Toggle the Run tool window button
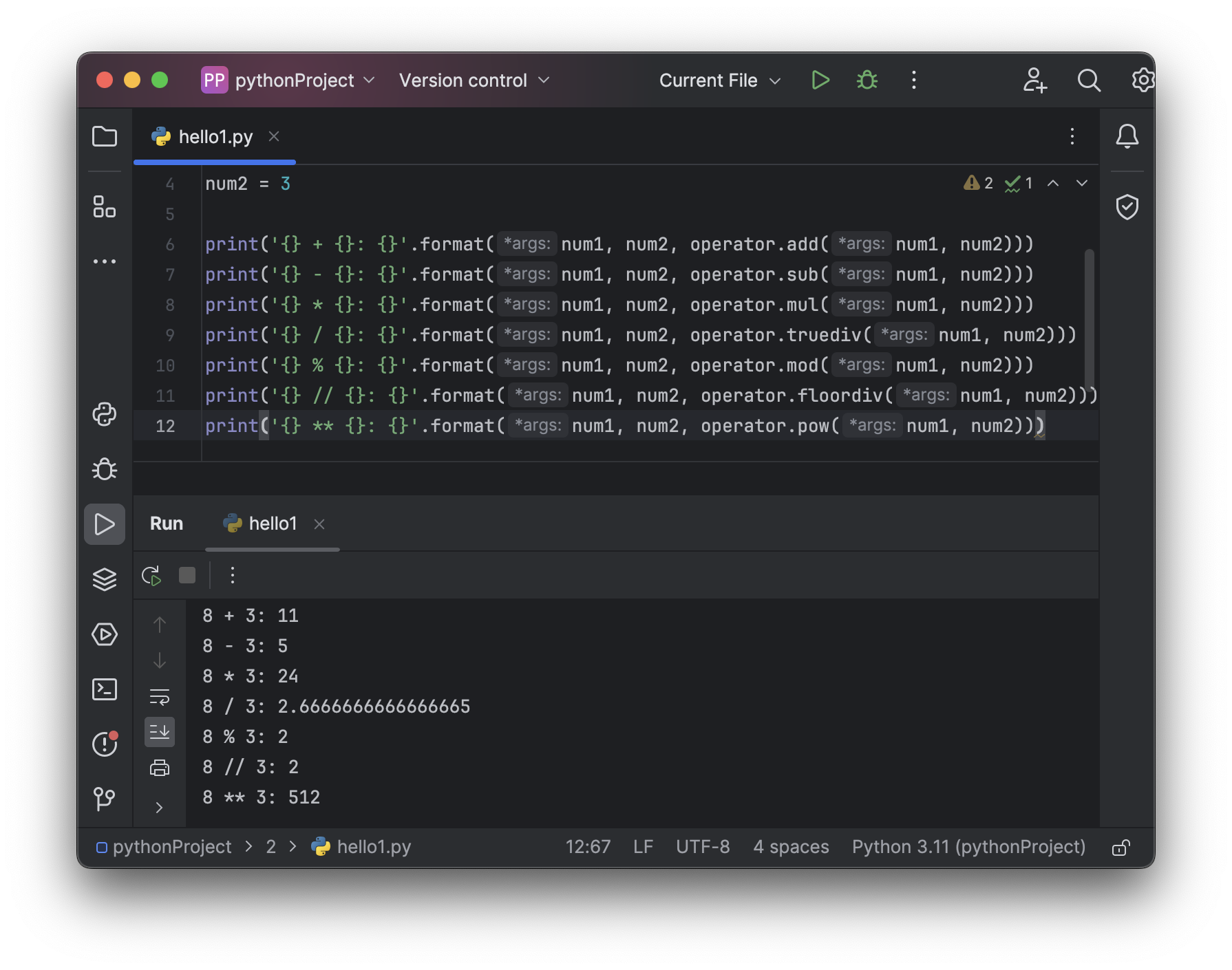This screenshot has width=1232, height=970. (x=105, y=524)
